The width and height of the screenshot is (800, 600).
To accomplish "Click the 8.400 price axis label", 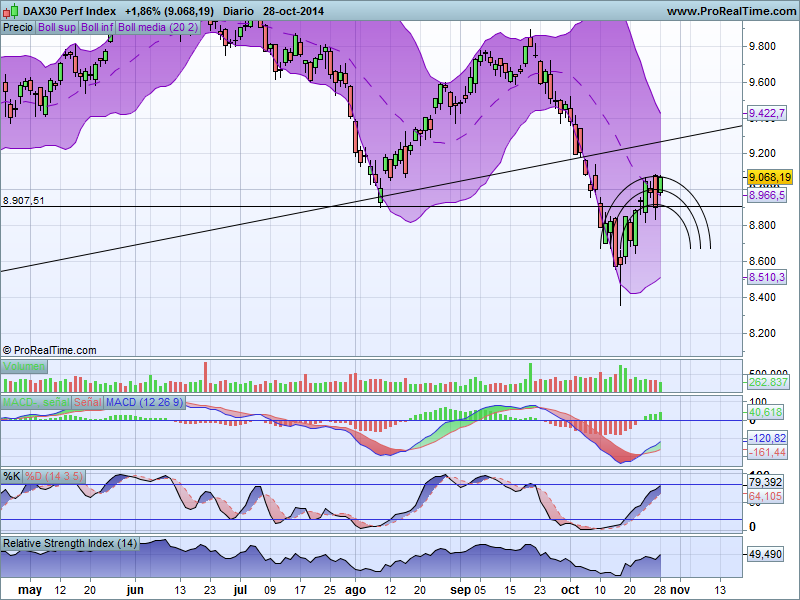I will [x=762, y=297].
